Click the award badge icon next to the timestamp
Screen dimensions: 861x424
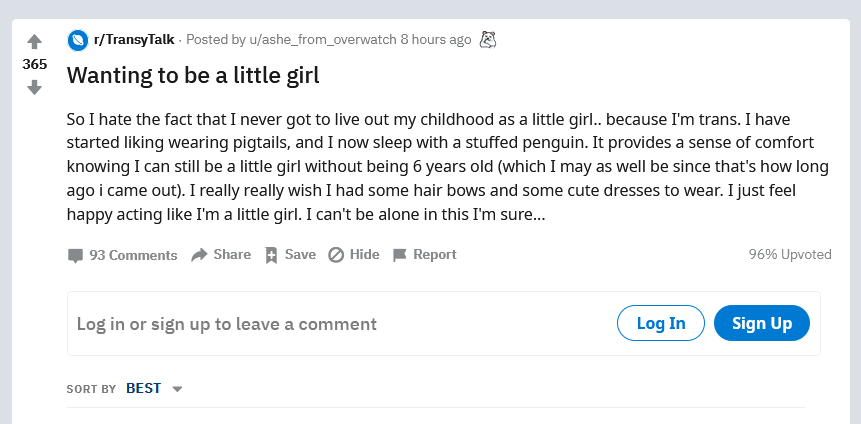tap(488, 40)
